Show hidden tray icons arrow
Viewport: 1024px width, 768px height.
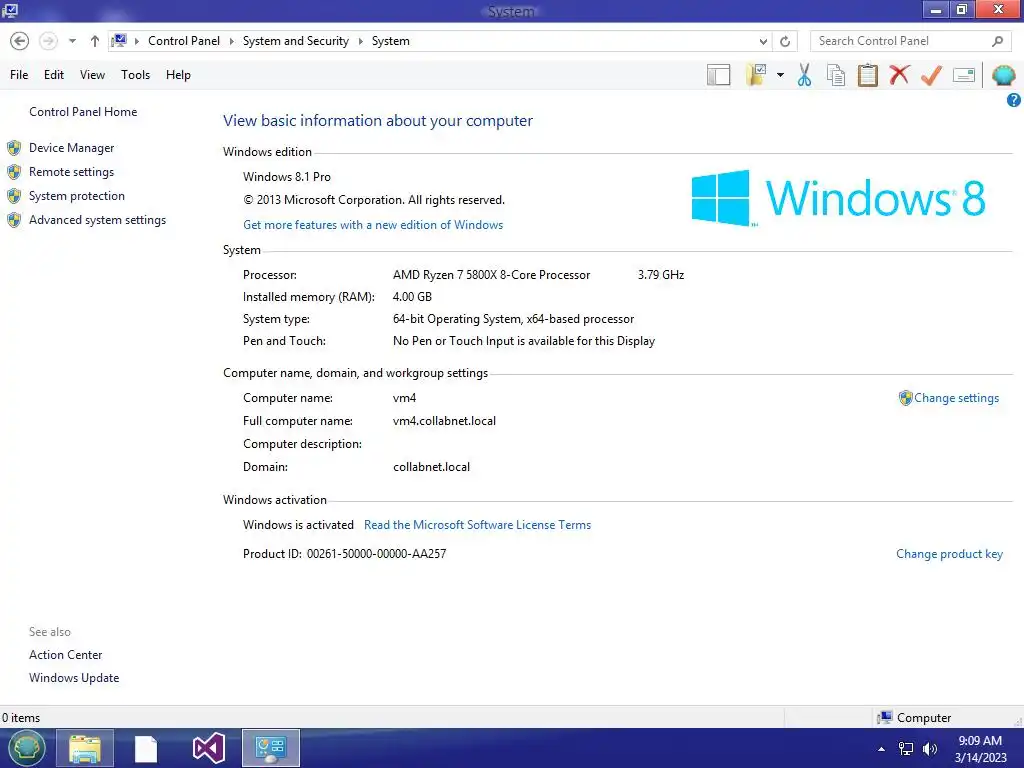881,749
